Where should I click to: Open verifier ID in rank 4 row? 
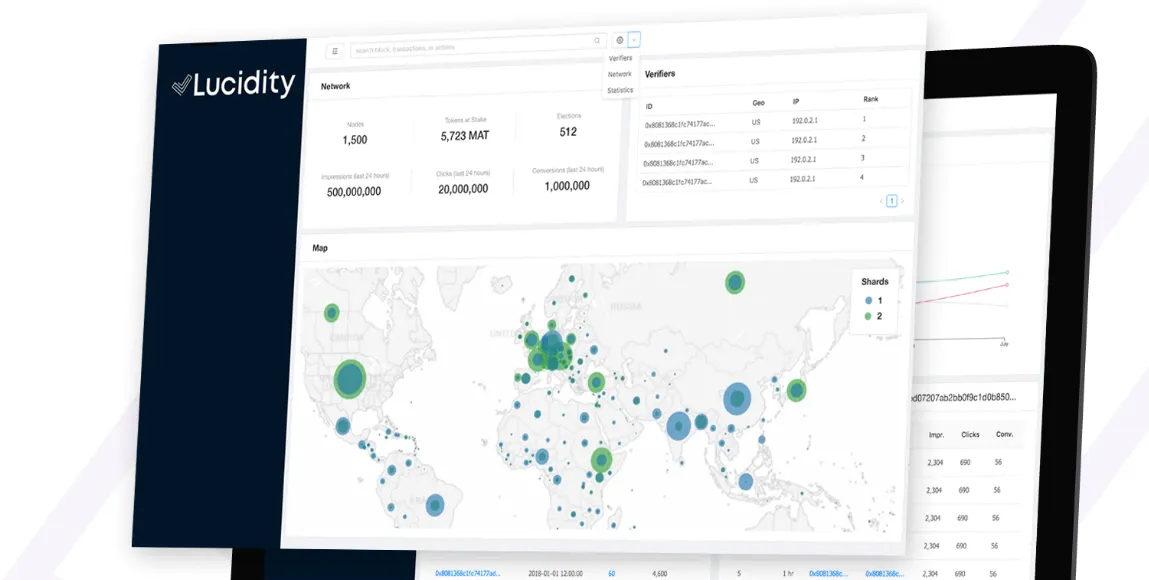click(677, 182)
